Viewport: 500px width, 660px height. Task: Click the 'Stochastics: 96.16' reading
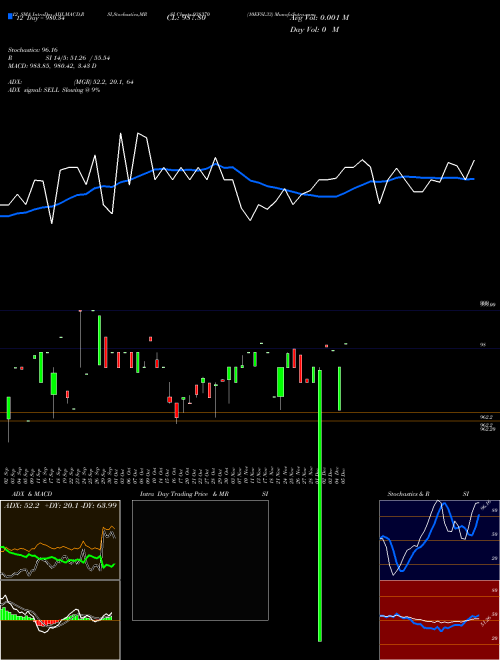[33, 50]
